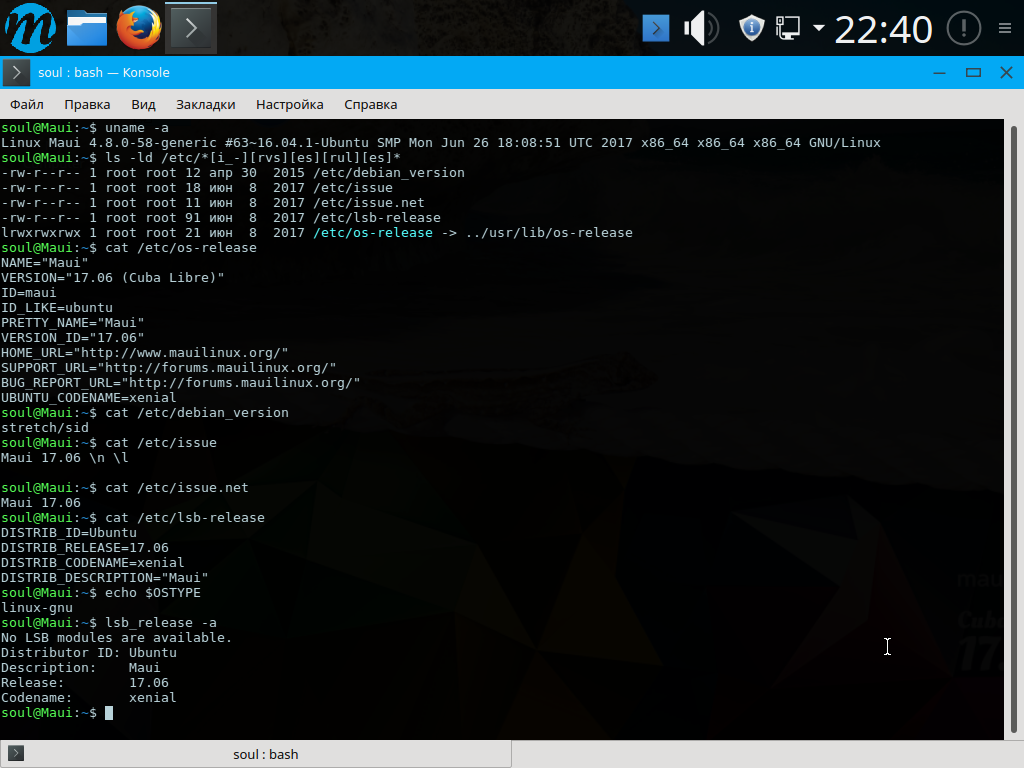The width and height of the screenshot is (1024, 768).
Task: Click the 'stretch/sid' output line
Action: coord(44,428)
